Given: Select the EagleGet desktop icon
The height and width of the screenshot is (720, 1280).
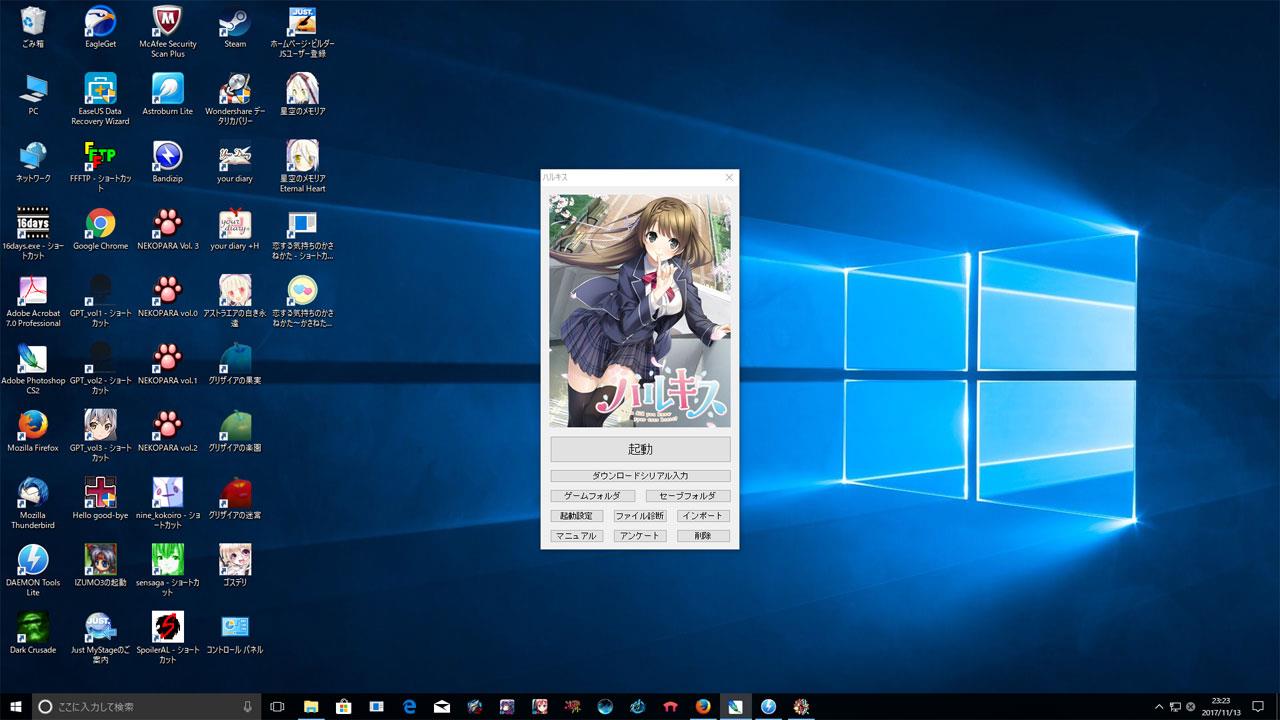Looking at the screenshot, I should tap(100, 27).
